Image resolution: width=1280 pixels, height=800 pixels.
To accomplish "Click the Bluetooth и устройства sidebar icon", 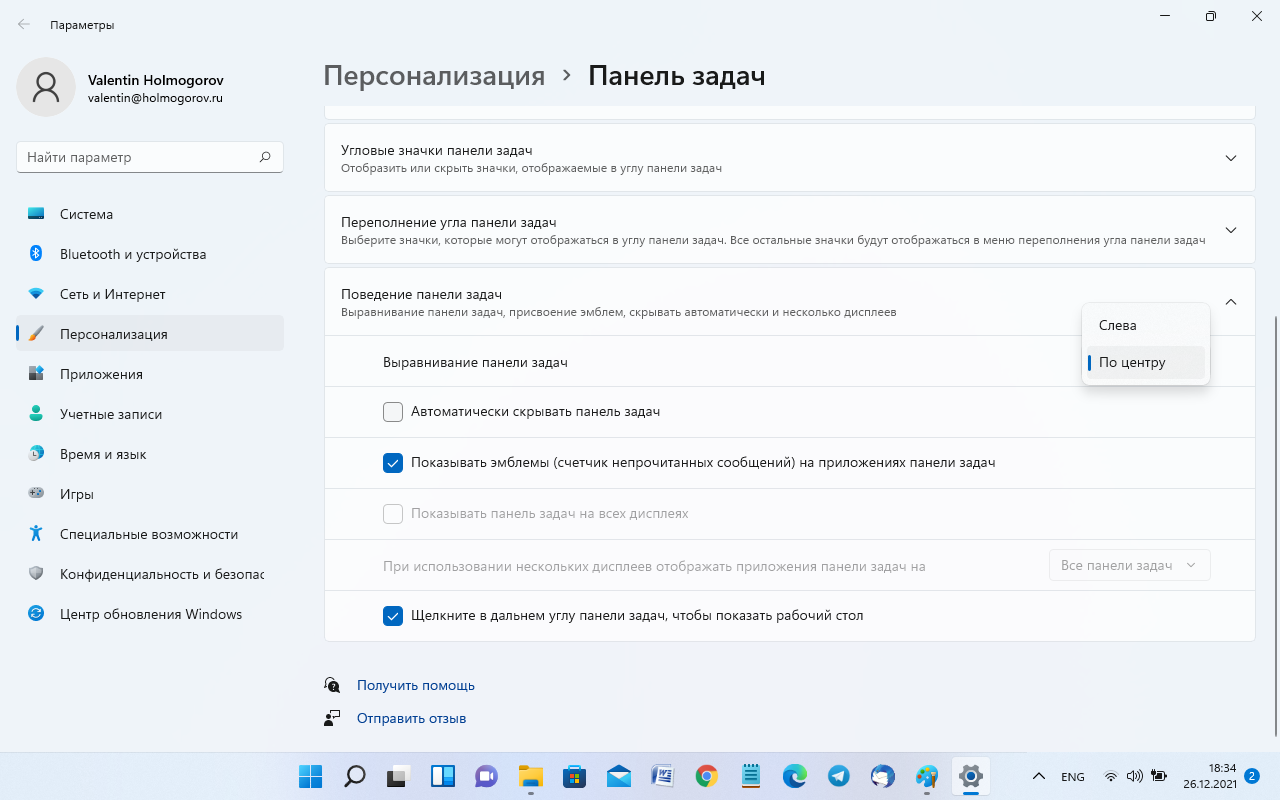I will point(36,254).
